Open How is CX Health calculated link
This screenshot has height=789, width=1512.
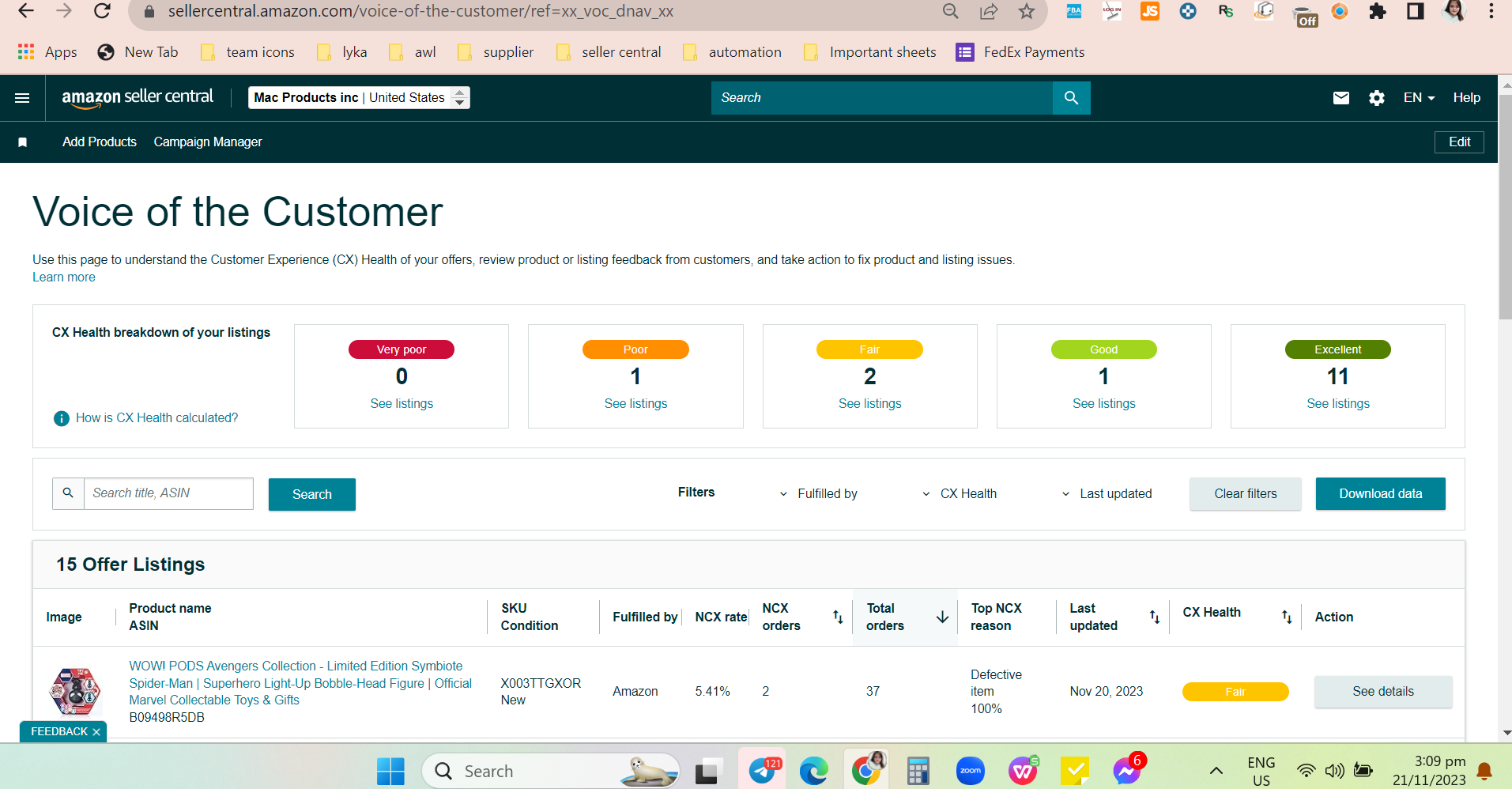156,418
